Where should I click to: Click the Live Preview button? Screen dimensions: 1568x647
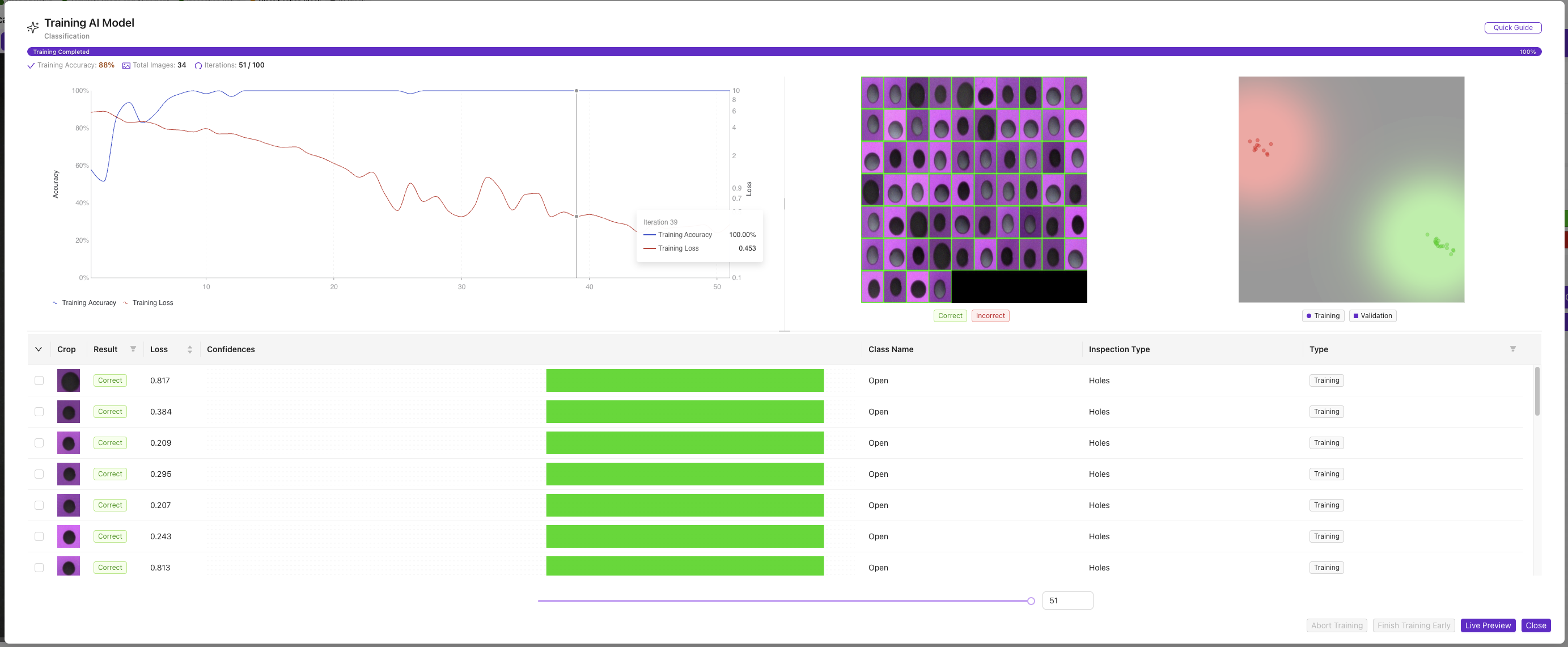[1487, 625]
